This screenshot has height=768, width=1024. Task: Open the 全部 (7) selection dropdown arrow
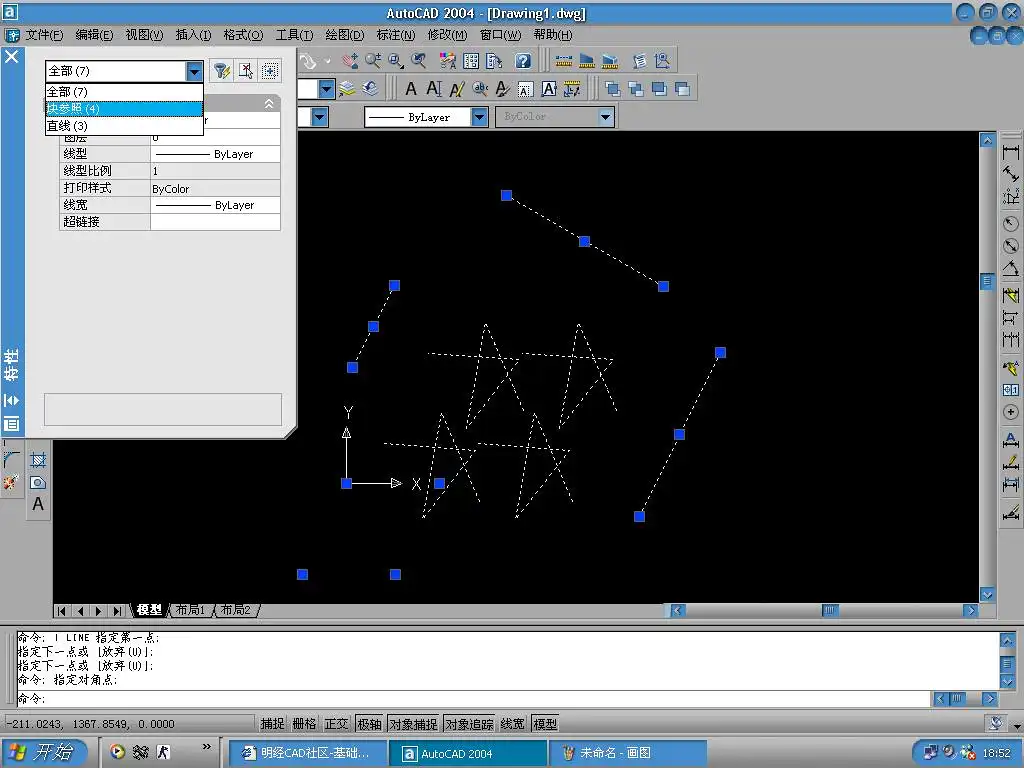pyautogui.click(x=195, y=71)
